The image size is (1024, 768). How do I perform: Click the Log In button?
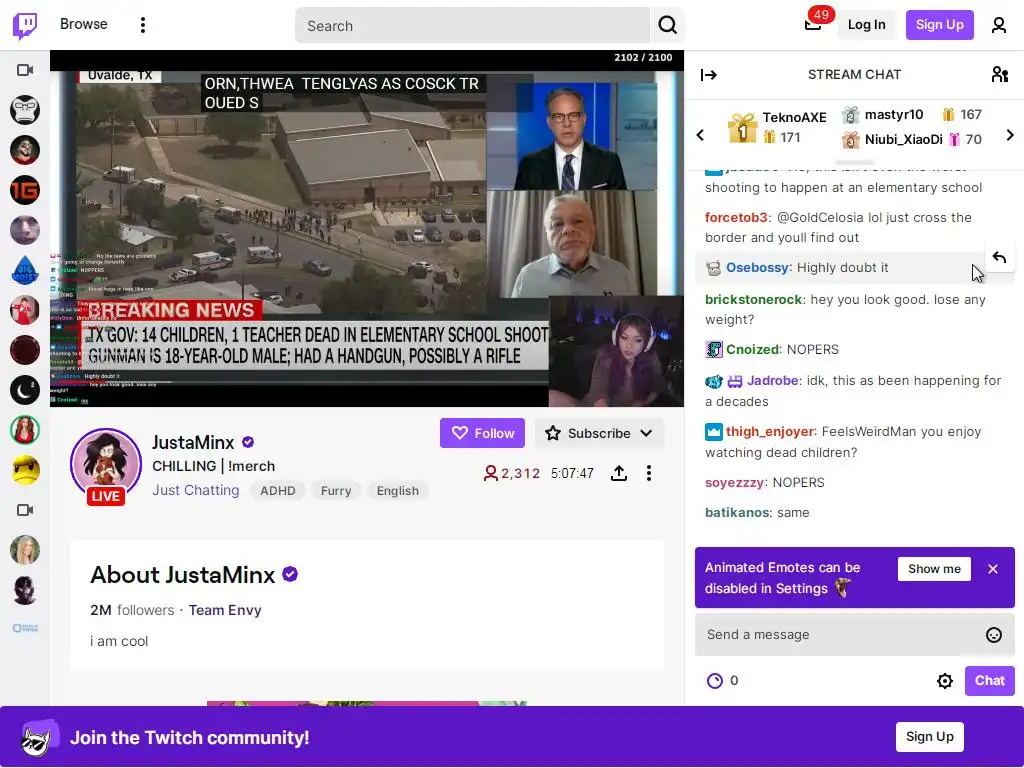[867, 25]
